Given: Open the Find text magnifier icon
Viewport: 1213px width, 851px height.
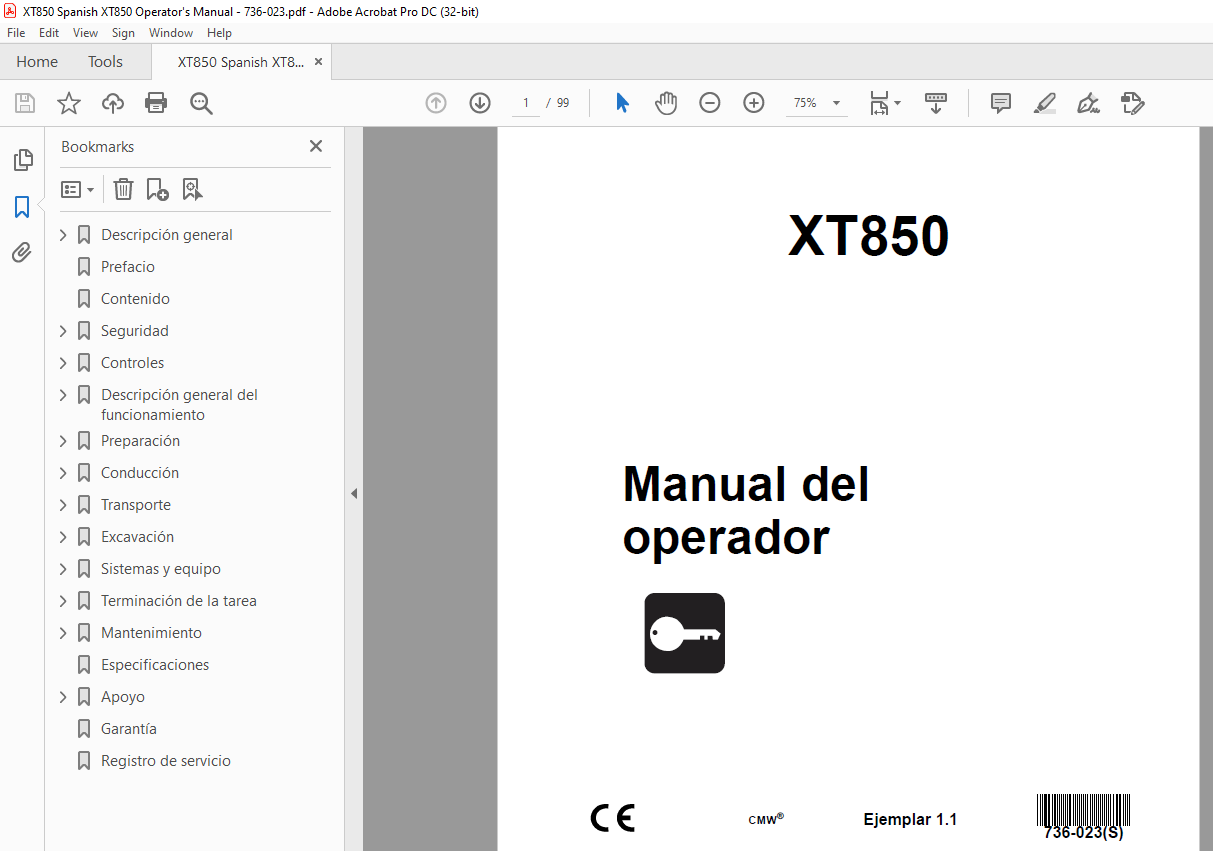Looking at the screenshot, I should coord(201,103).
